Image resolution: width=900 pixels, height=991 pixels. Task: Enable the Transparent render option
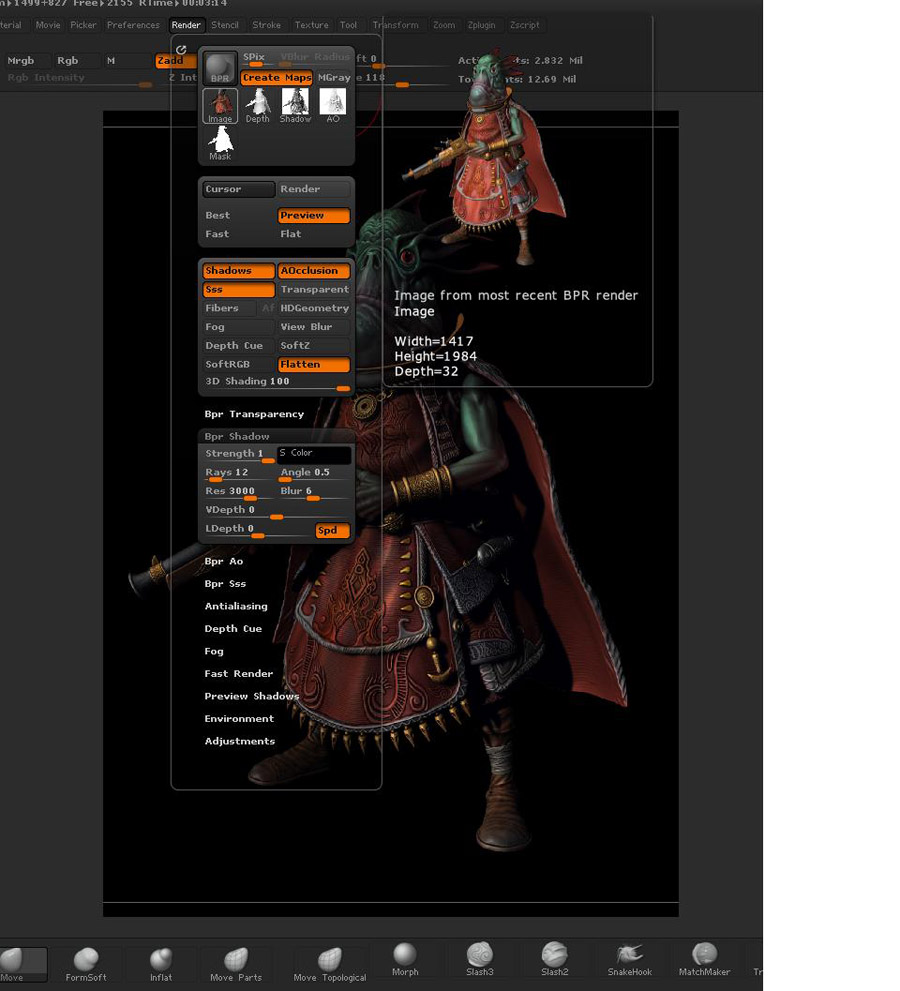coord(314,289)
